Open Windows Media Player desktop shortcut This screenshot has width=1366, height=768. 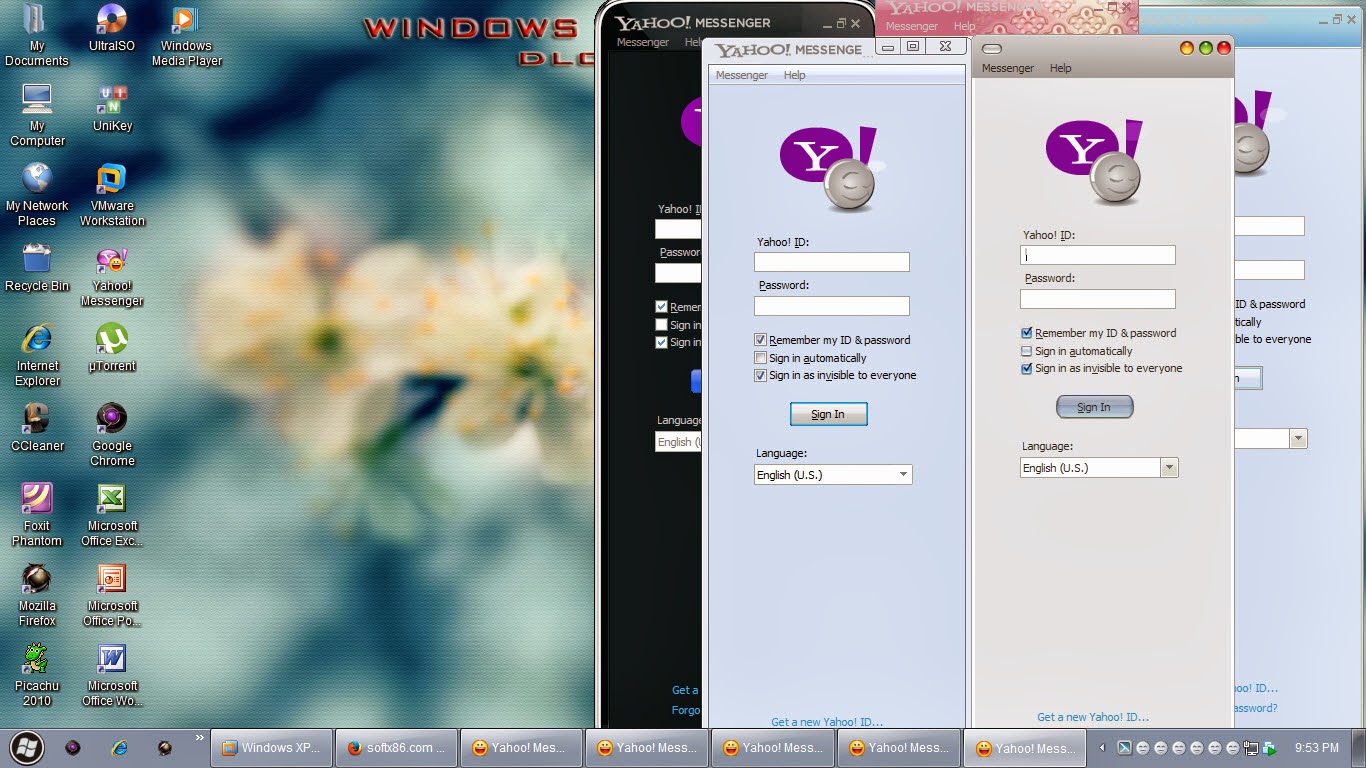tap(186, 35)
